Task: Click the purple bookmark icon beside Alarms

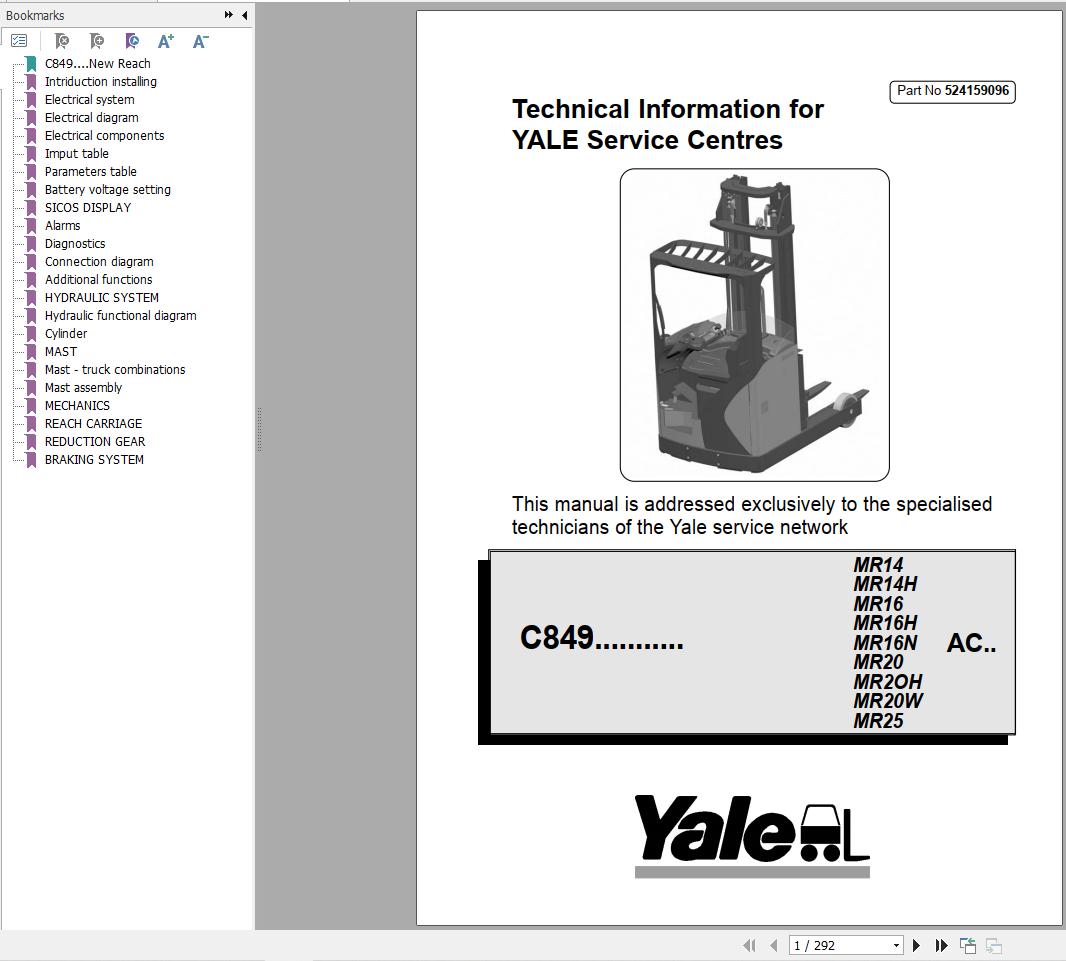Action: (31, 226)
